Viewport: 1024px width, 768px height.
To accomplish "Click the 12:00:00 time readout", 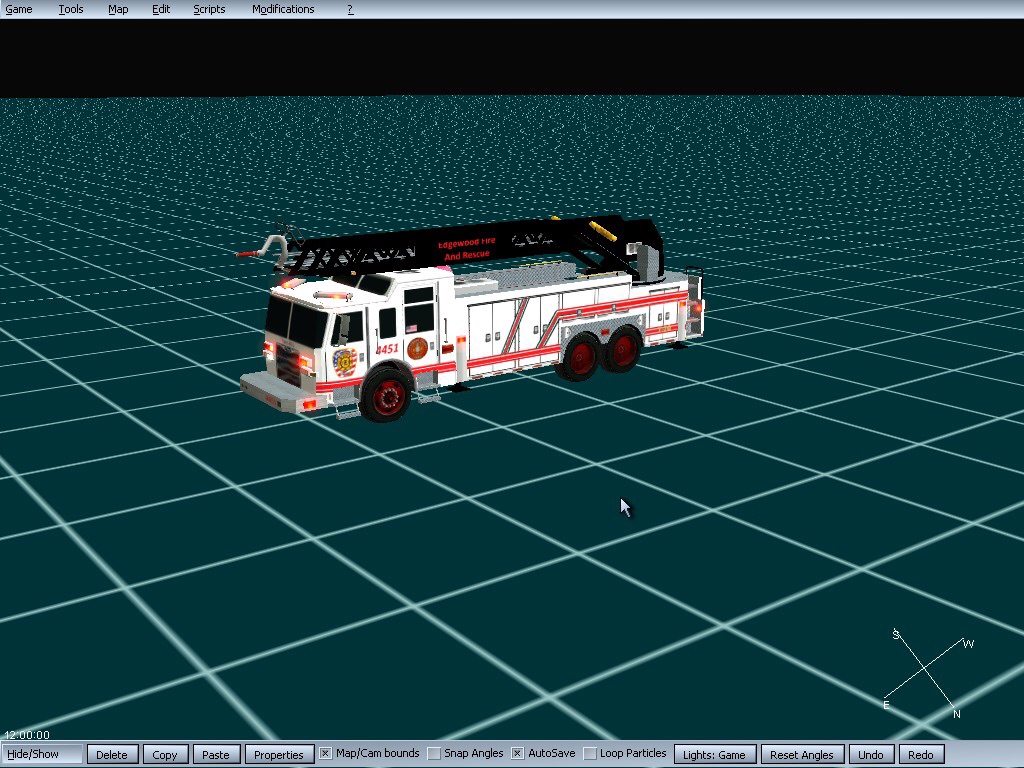I will [27, 735].
